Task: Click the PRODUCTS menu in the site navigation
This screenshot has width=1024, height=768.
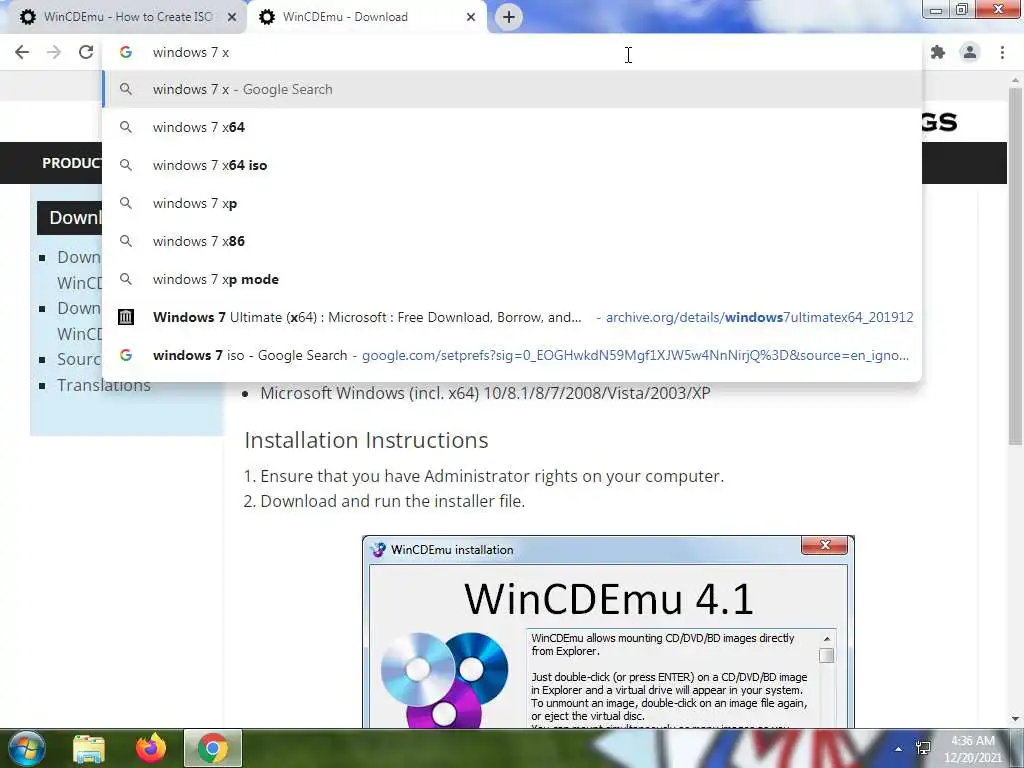Action: [x=71, y=163]
